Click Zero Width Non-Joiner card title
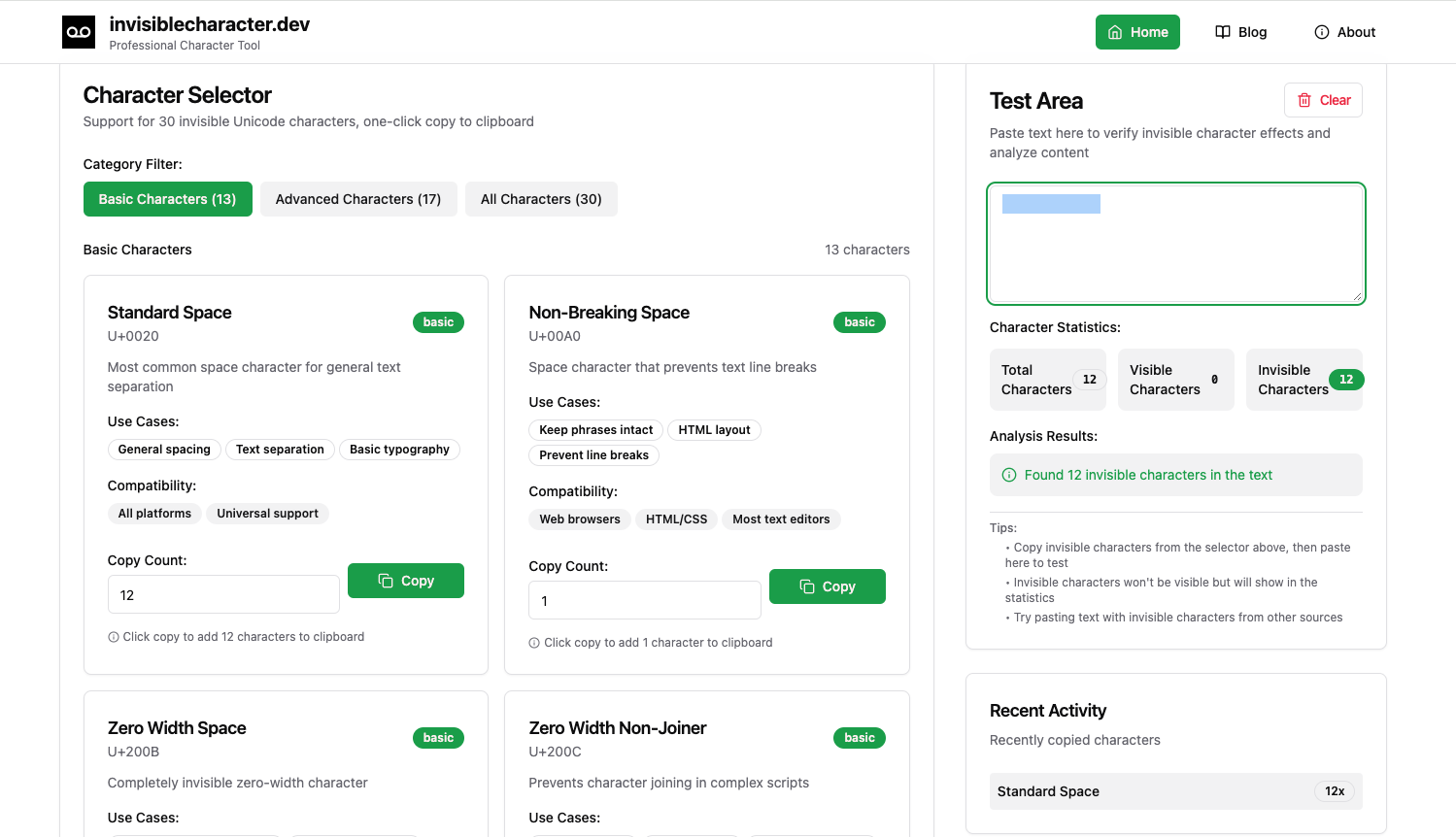The height and width of the screenshot is (837, 1456). click(618, 728)
